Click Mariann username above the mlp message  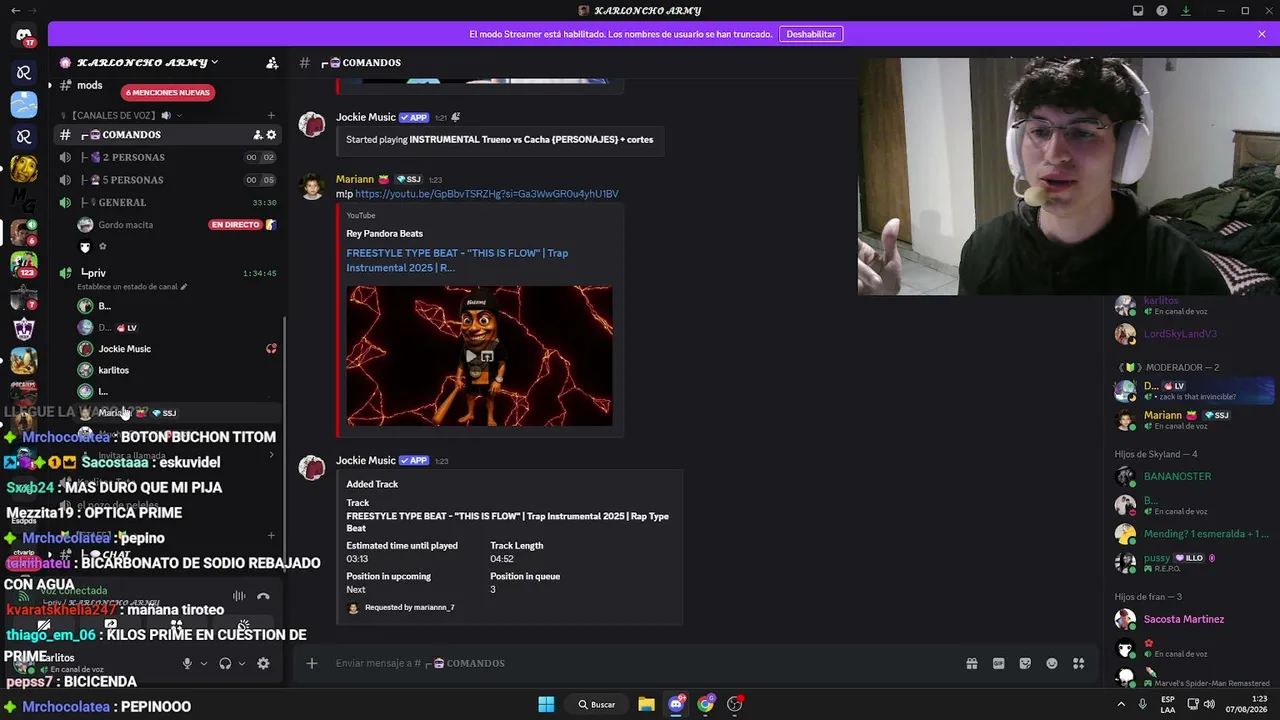pyautogui.click(x=355, y=180)
